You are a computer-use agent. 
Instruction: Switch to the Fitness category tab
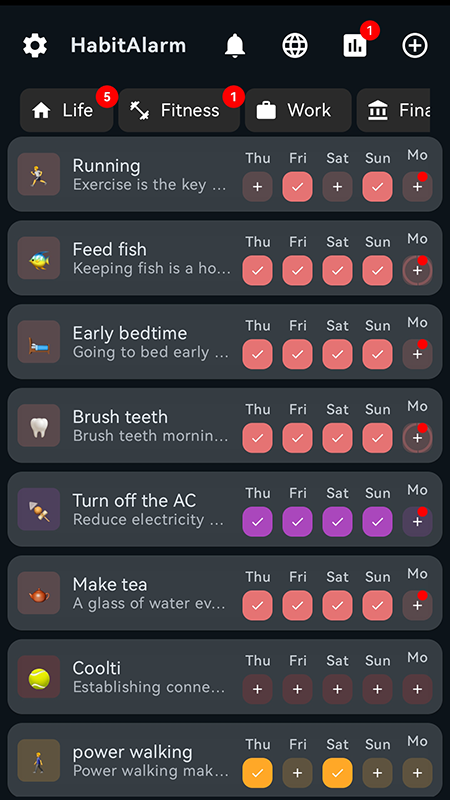pyautogui.click(x=179, y=110)
